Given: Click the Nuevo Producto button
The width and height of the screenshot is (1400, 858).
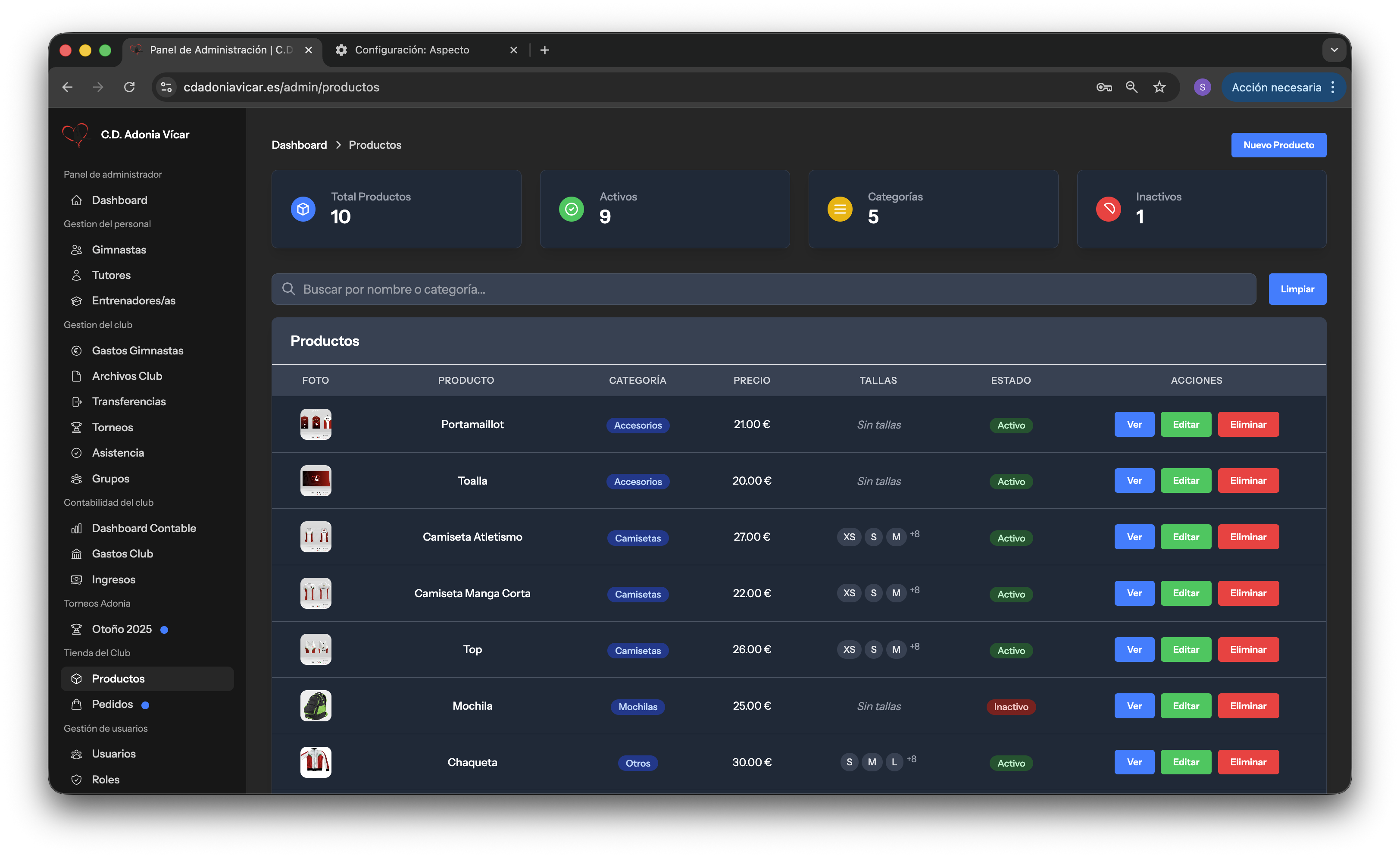Looking at the screenshot, I should coord(1278,145).
